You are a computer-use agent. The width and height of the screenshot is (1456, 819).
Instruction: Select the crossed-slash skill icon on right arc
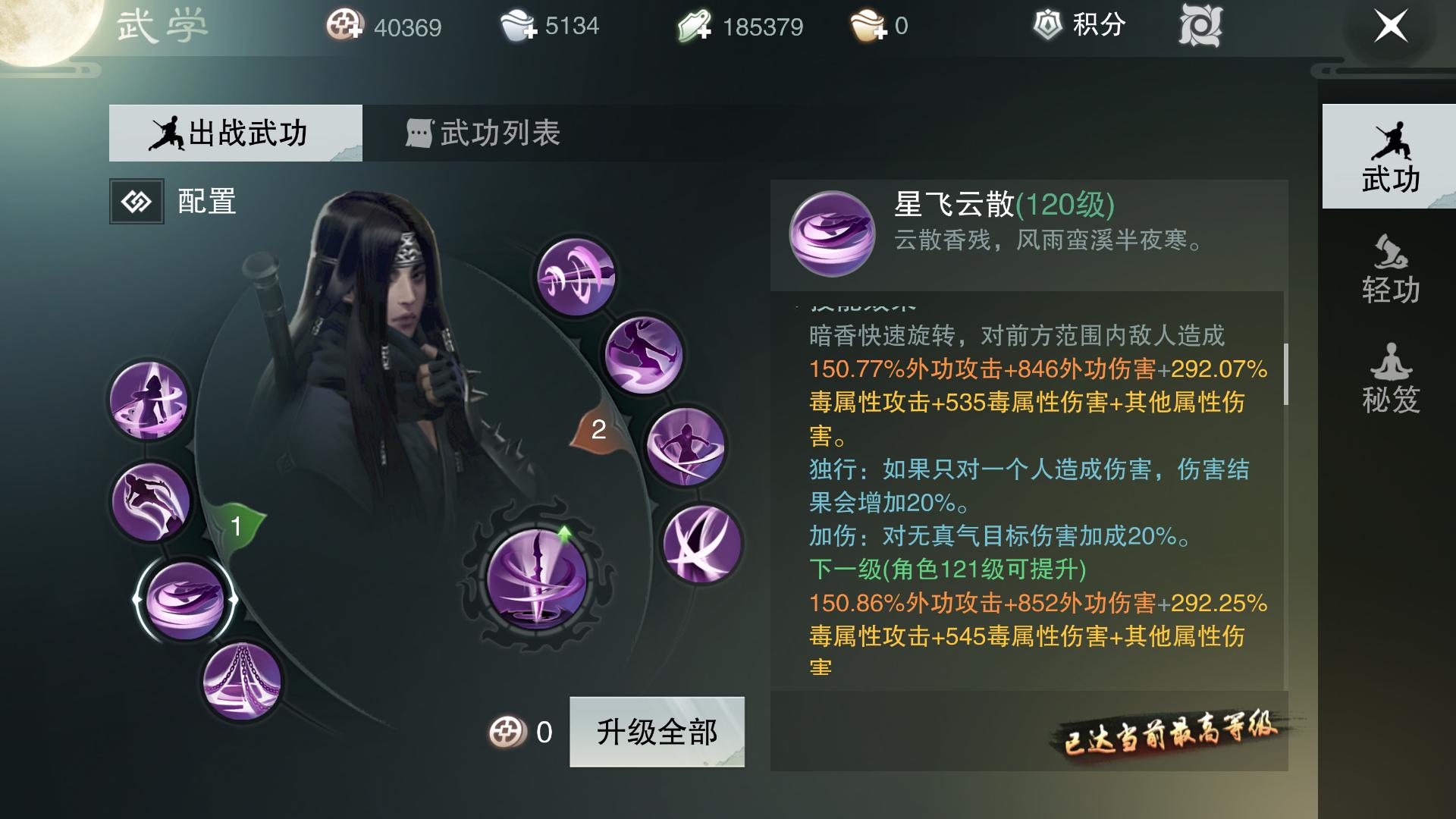tap(701, 544)
